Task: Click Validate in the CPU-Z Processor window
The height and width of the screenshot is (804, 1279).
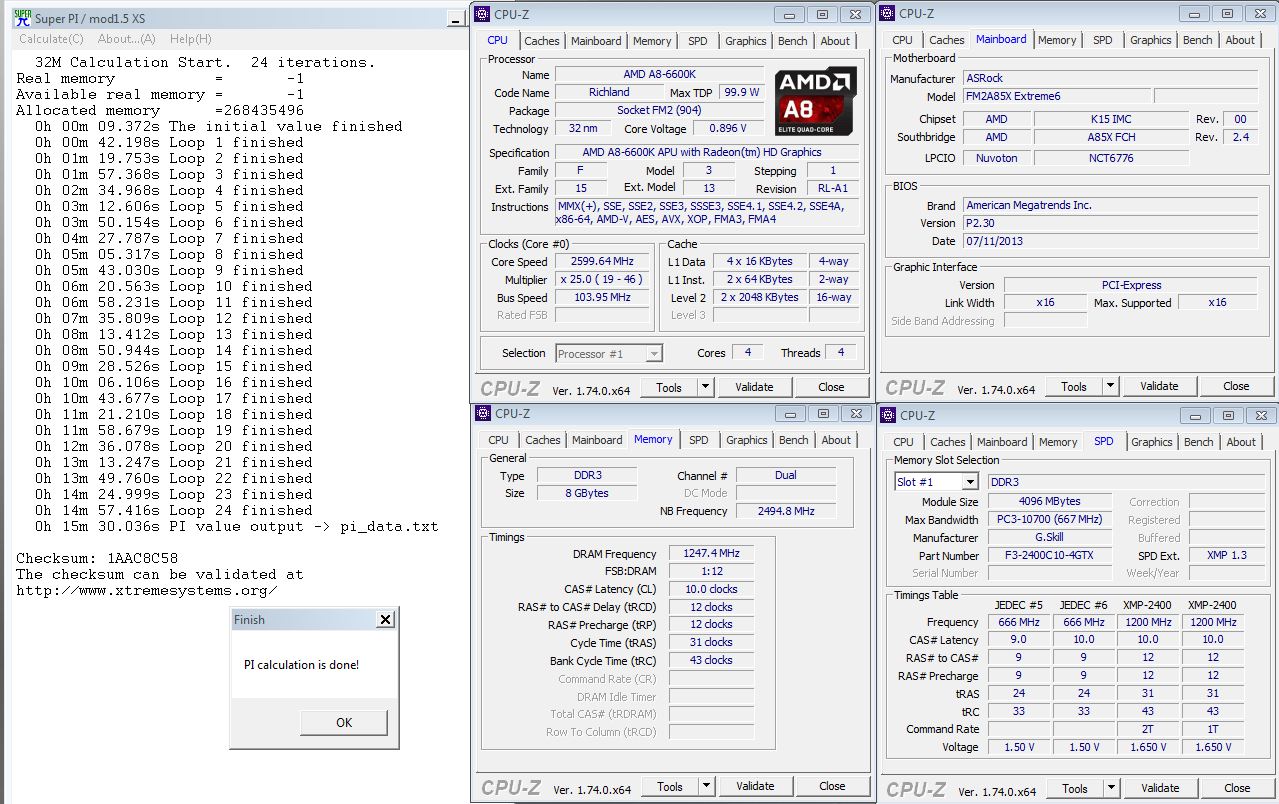Action: [754, 387]
